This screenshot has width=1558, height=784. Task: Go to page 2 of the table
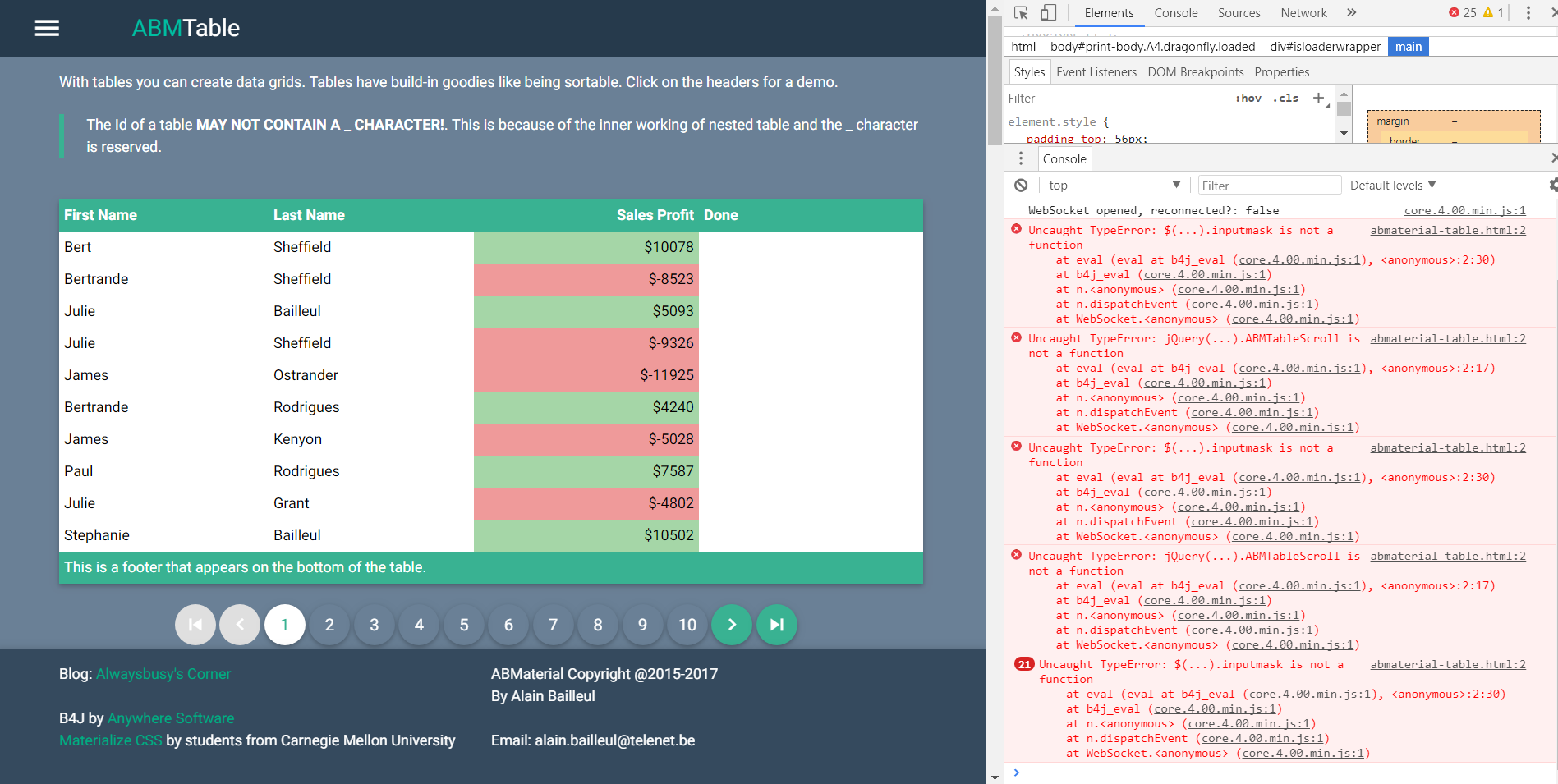pyautogui.click(x=329, y=625)
